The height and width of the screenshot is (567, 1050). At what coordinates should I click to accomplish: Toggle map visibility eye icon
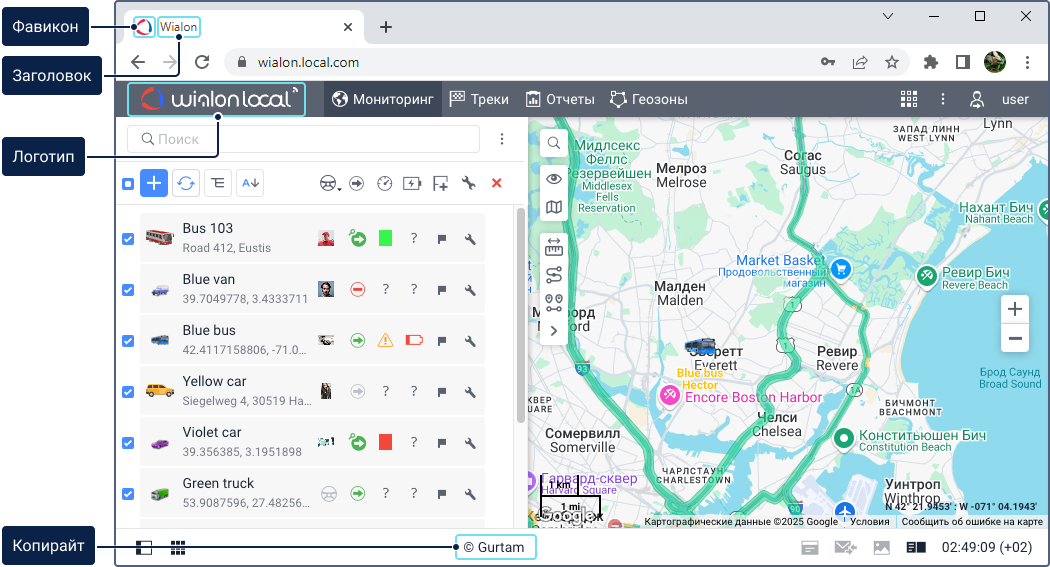click(554, 178)
